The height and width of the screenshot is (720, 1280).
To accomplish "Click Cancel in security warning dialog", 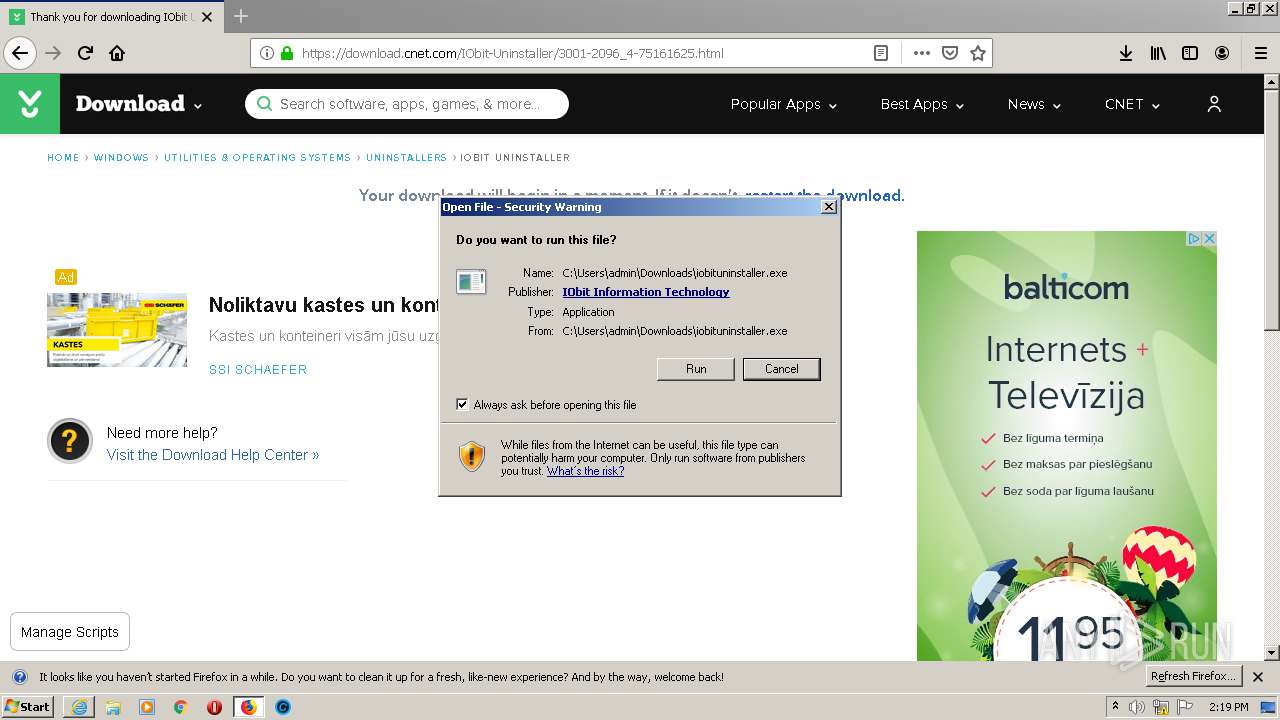I will click(782, 369).
